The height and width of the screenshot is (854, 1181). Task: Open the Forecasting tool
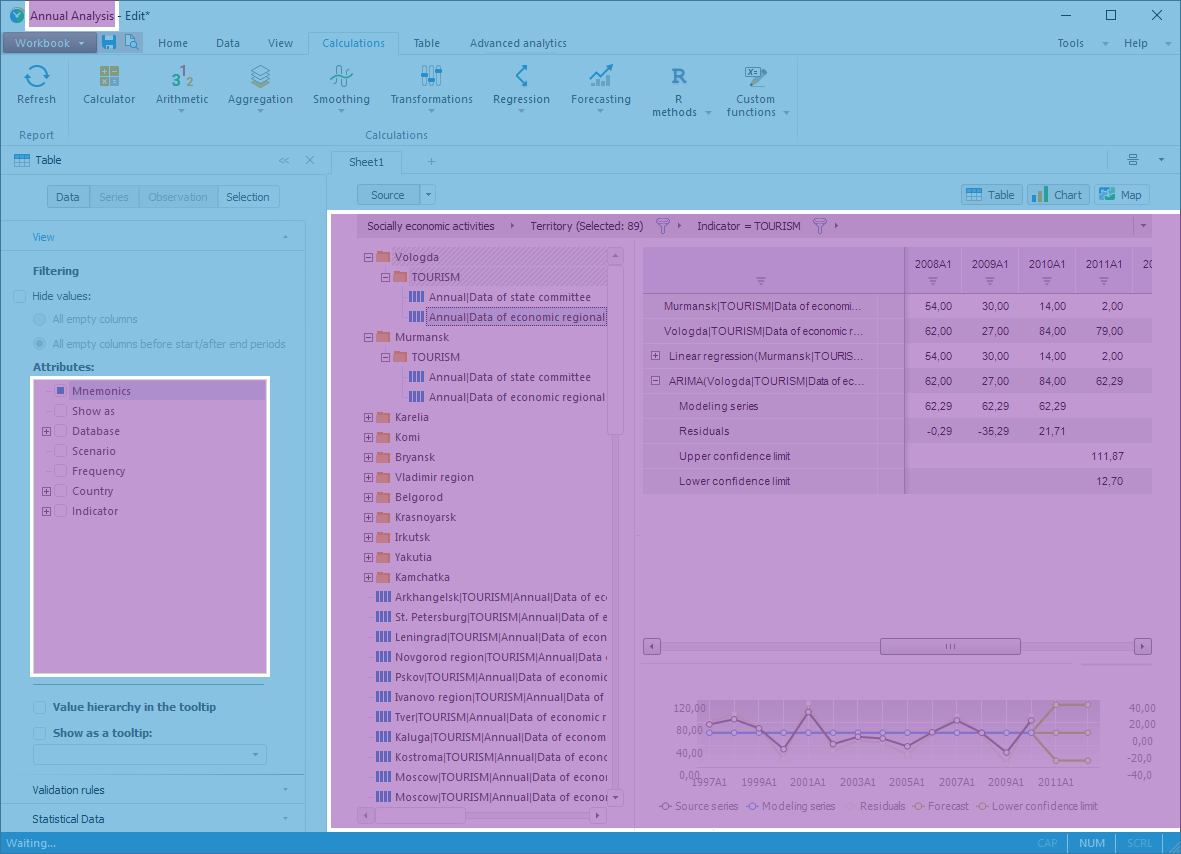(600, 86)
